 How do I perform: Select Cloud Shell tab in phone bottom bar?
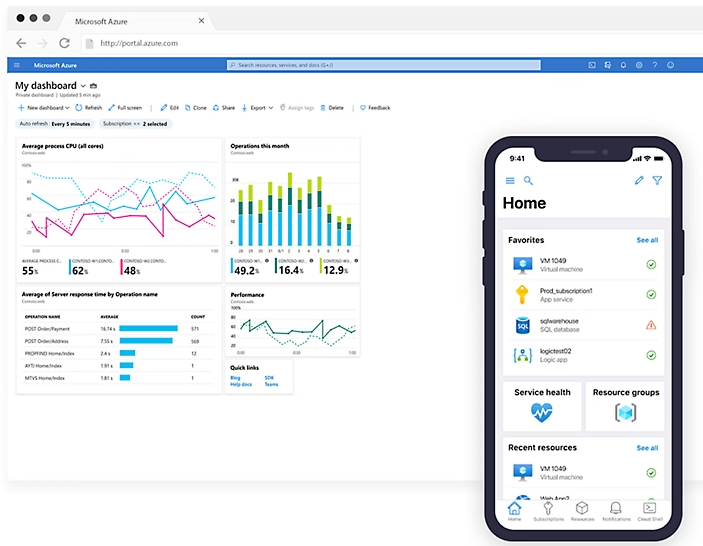click(650, 511)
